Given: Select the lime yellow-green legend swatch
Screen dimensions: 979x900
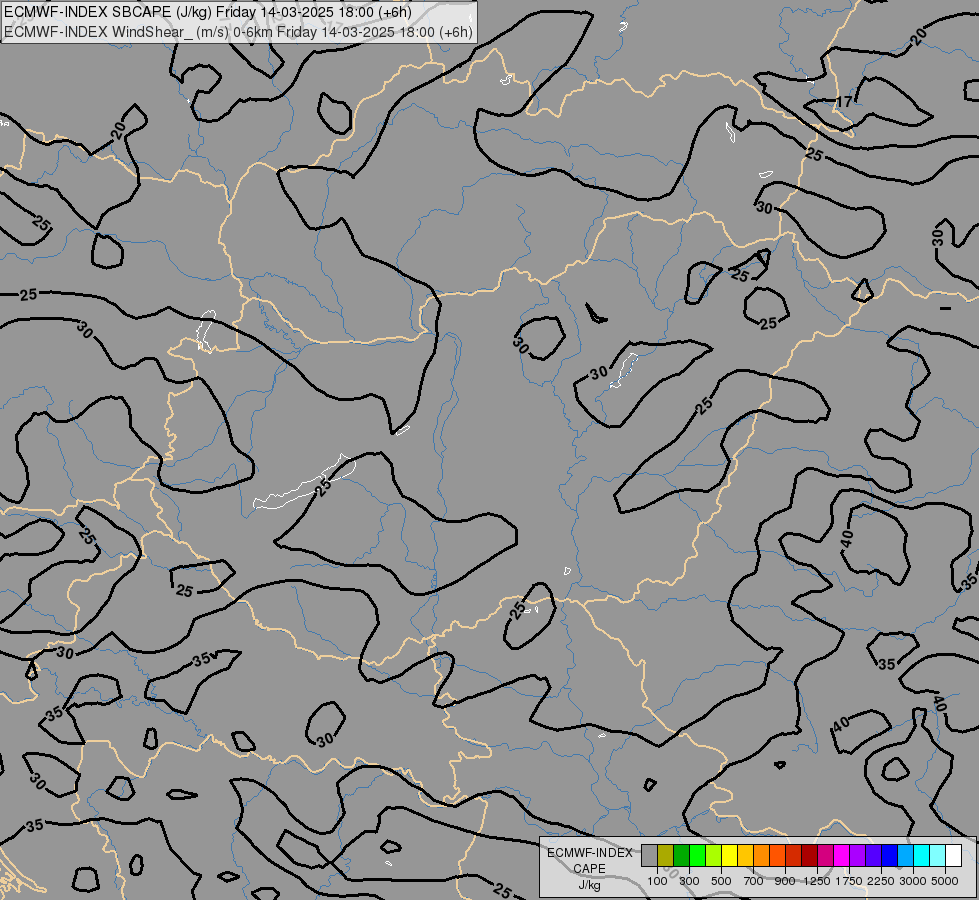Looking at the screenshot, I should pos(714,856).
